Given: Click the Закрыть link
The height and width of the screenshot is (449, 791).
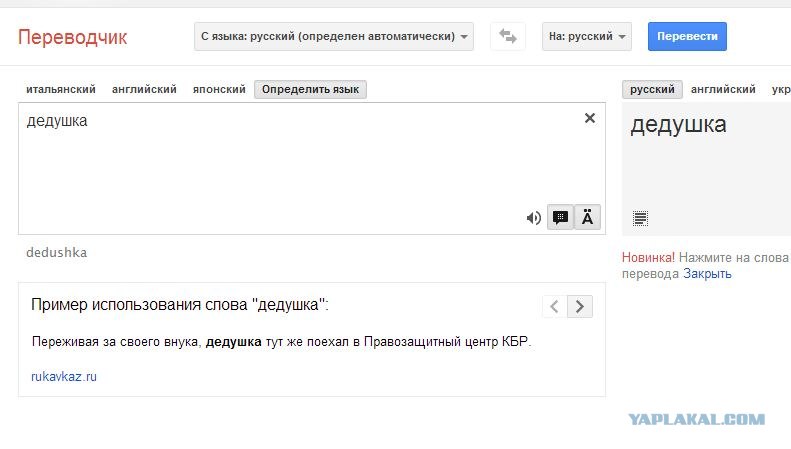Looking at the screenshot, I should tap(707, 273).
